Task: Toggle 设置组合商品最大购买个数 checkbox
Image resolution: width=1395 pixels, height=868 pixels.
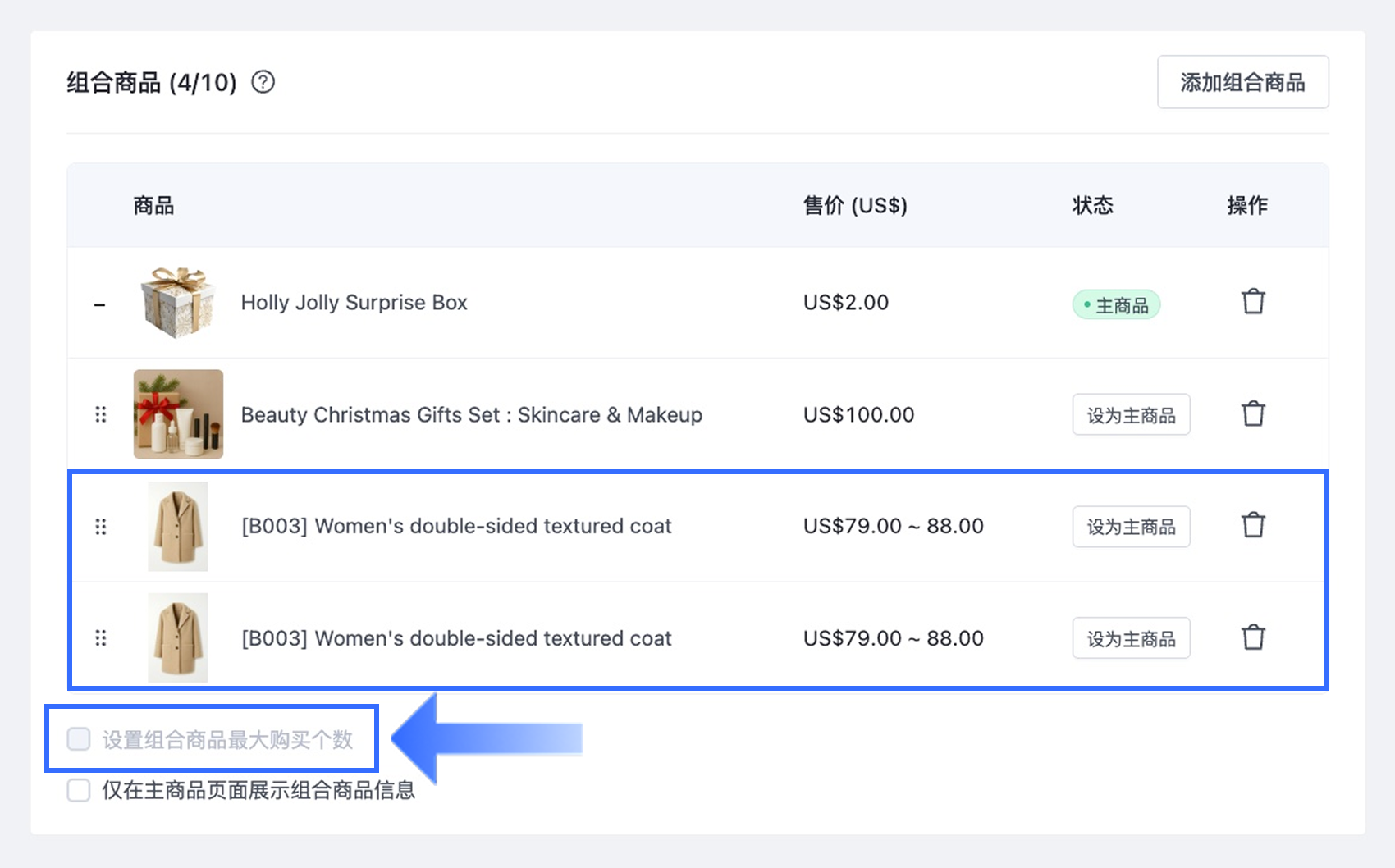Action: [x=79, y=739]
